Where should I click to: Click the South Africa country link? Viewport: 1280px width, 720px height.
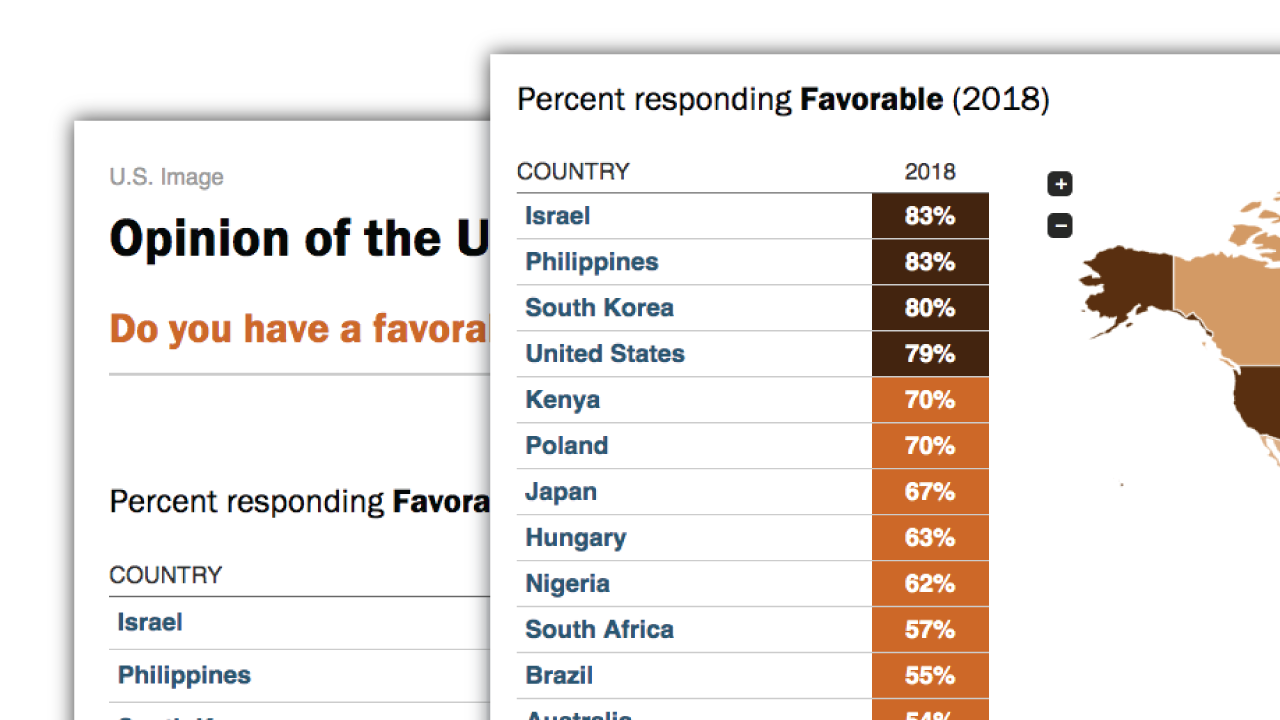599,630
